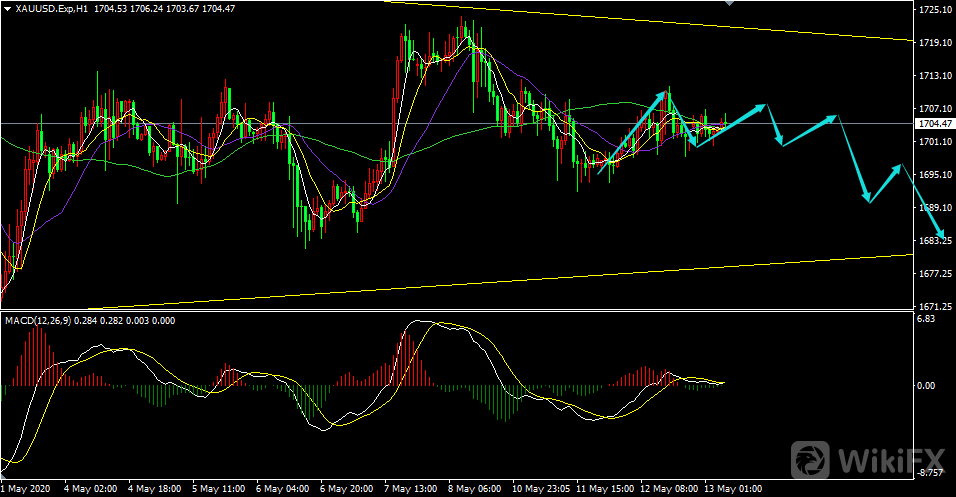
Task: Click the 1725.10 price axis label
Action: [x=934, y=10]
